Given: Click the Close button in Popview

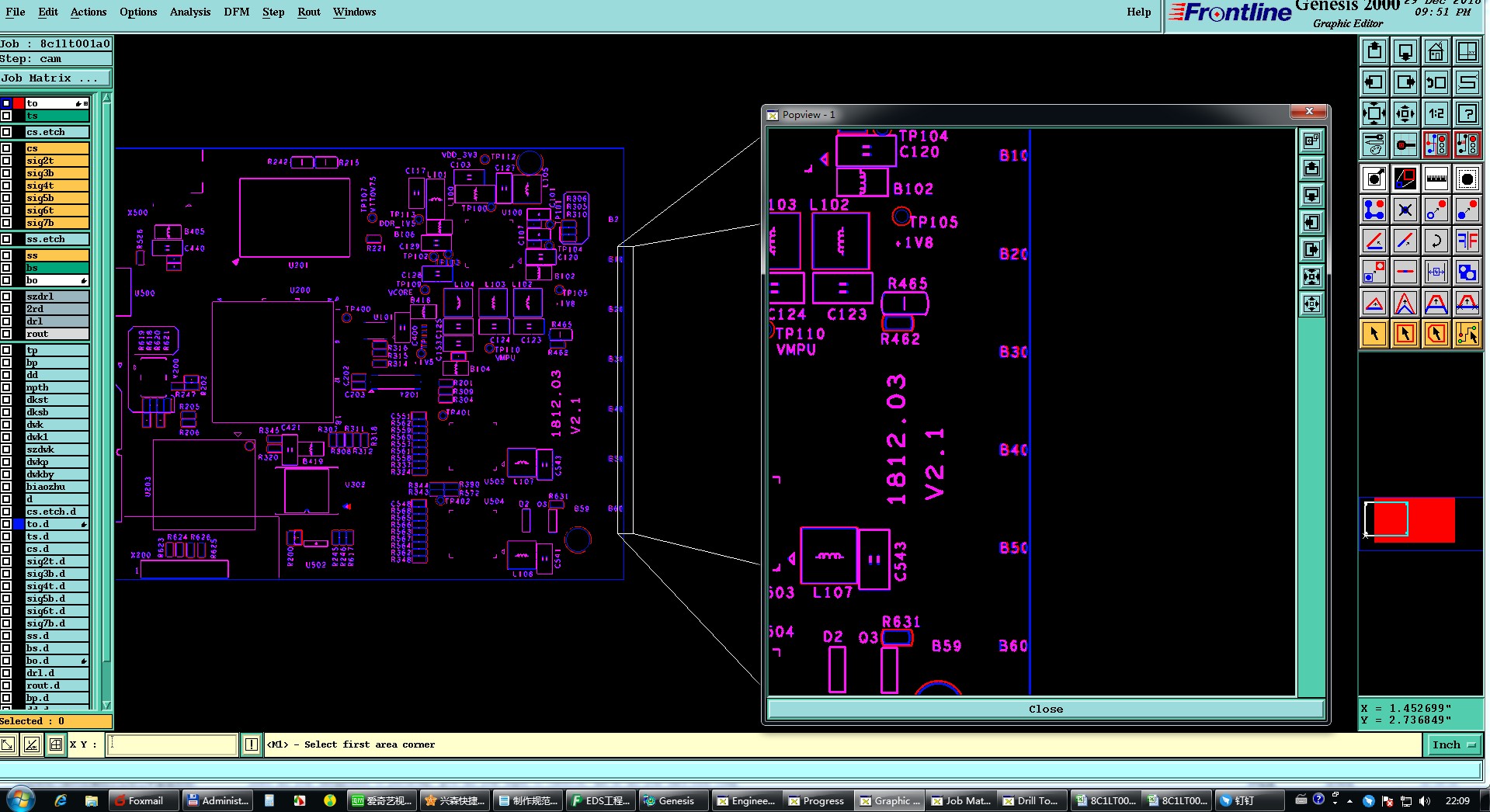Looking at the screenshot, I should coord(1045,709).
